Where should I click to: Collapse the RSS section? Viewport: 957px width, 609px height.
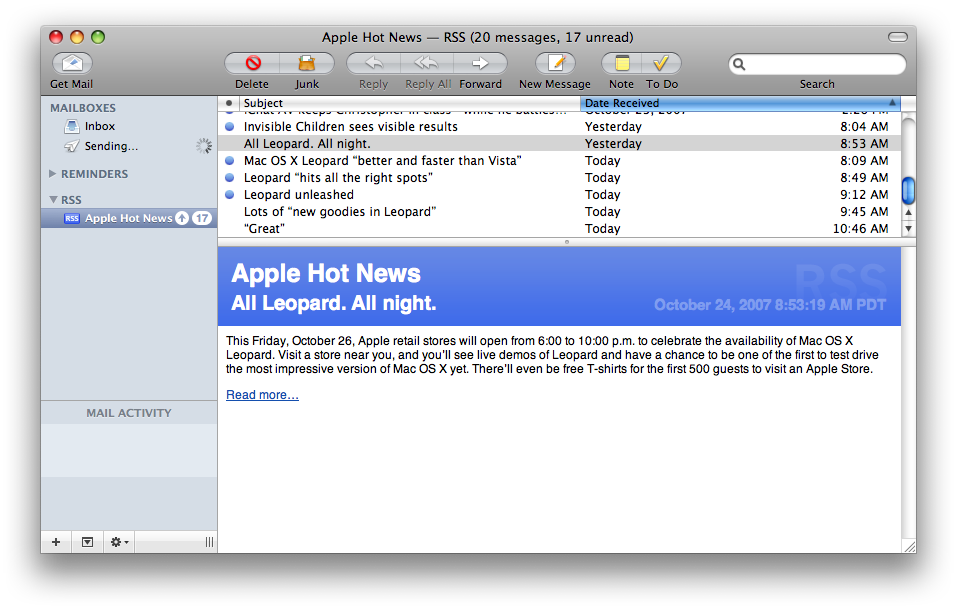pyautogui.click(x=53, y=200)
